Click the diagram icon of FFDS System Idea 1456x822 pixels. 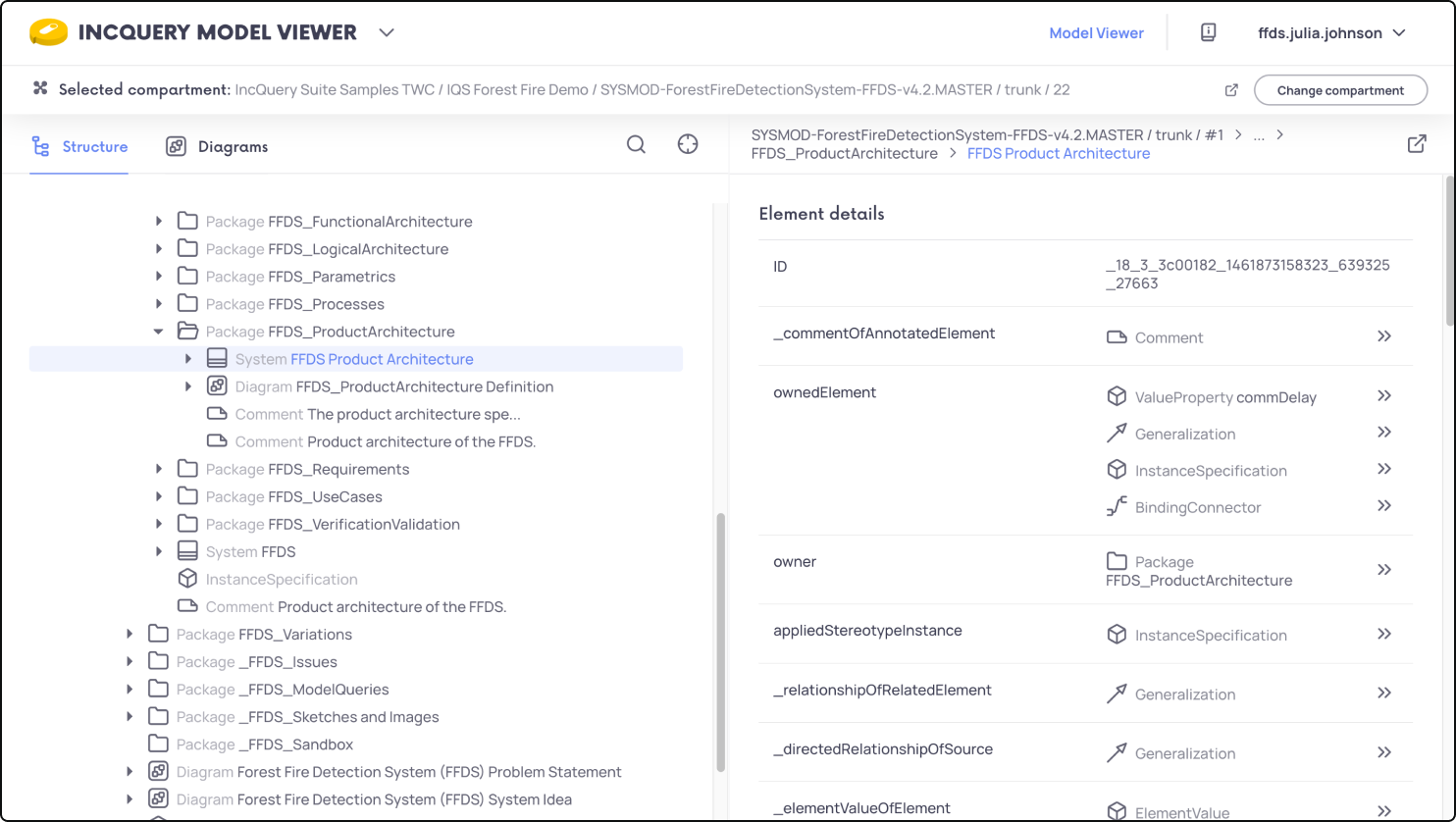coord(158,798)
